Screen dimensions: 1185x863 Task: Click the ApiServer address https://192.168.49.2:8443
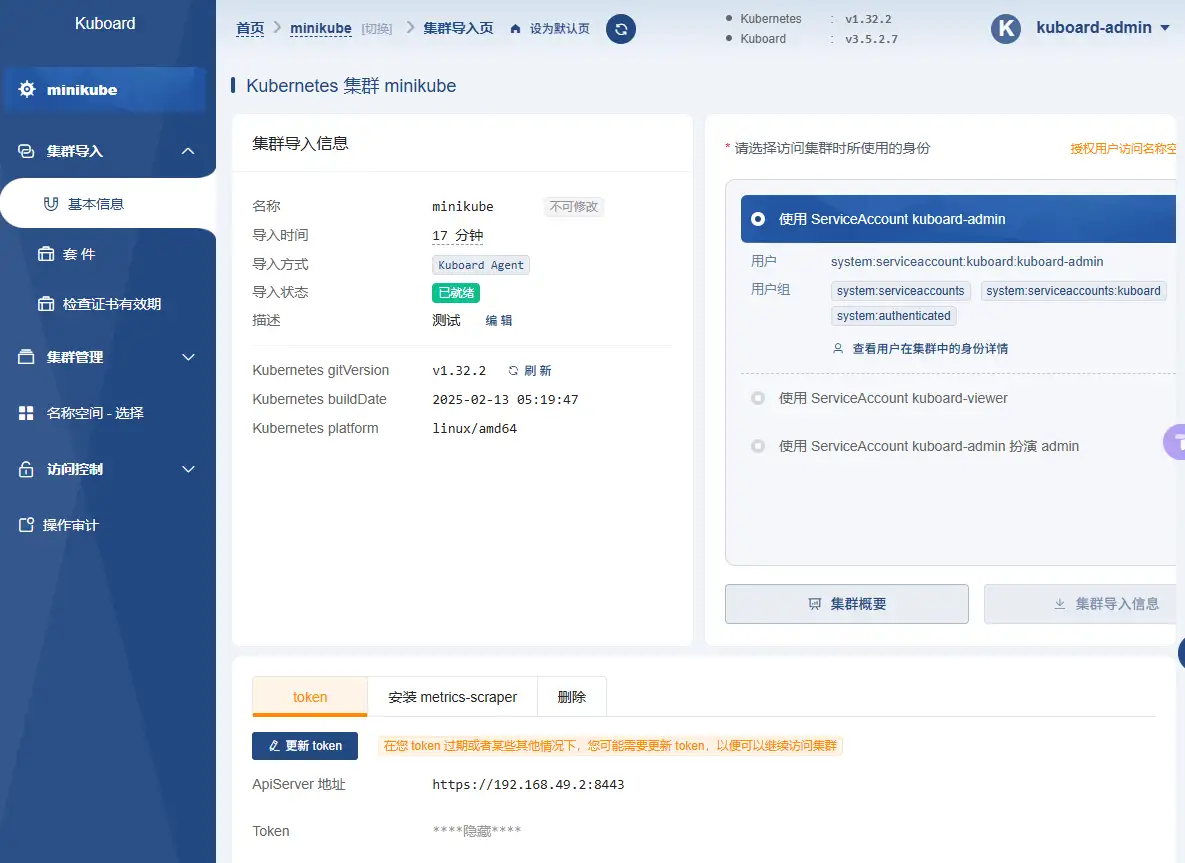click(528, 784)
